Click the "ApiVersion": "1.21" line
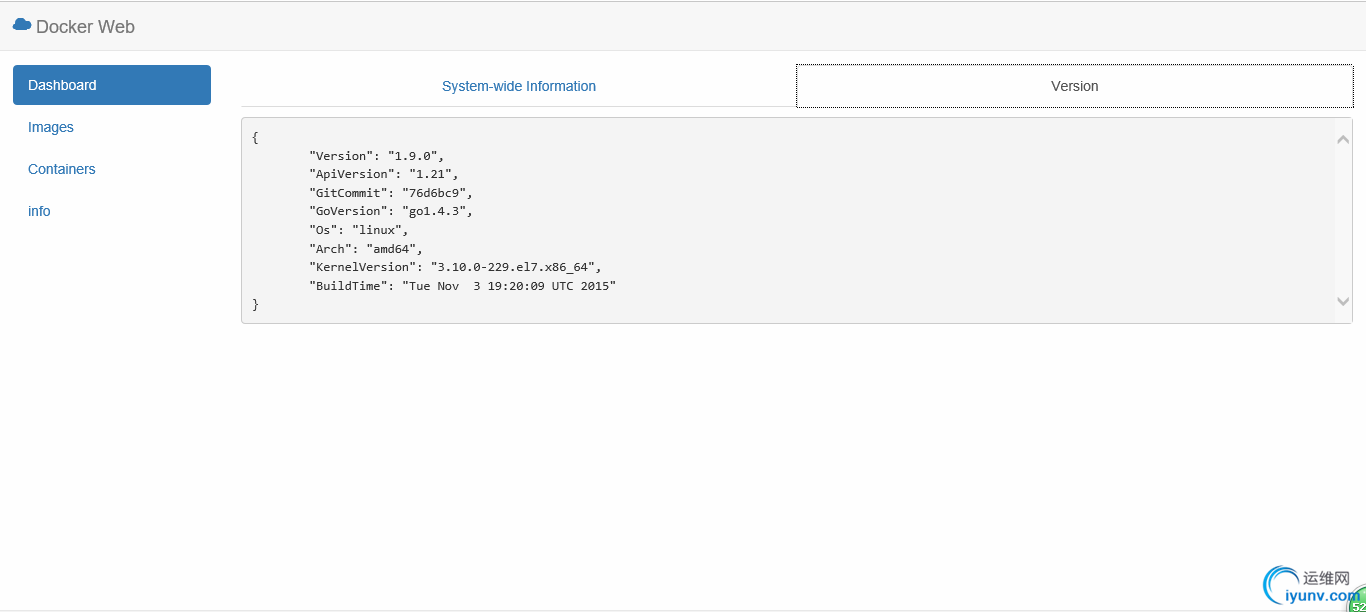Image resolution: width=1366 pixels, height=612 pixels. click(x=383, y=174)
